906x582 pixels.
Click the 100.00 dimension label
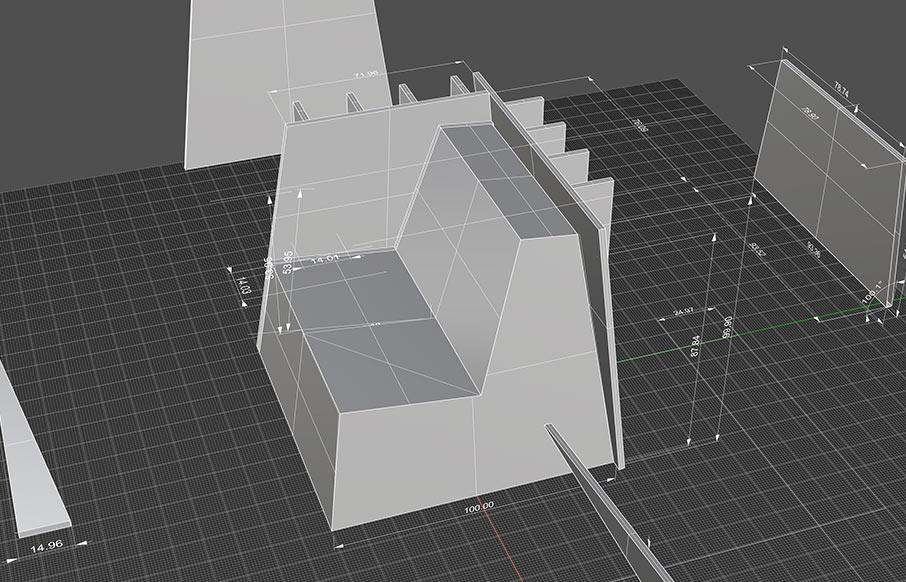[x=480, y=506]
